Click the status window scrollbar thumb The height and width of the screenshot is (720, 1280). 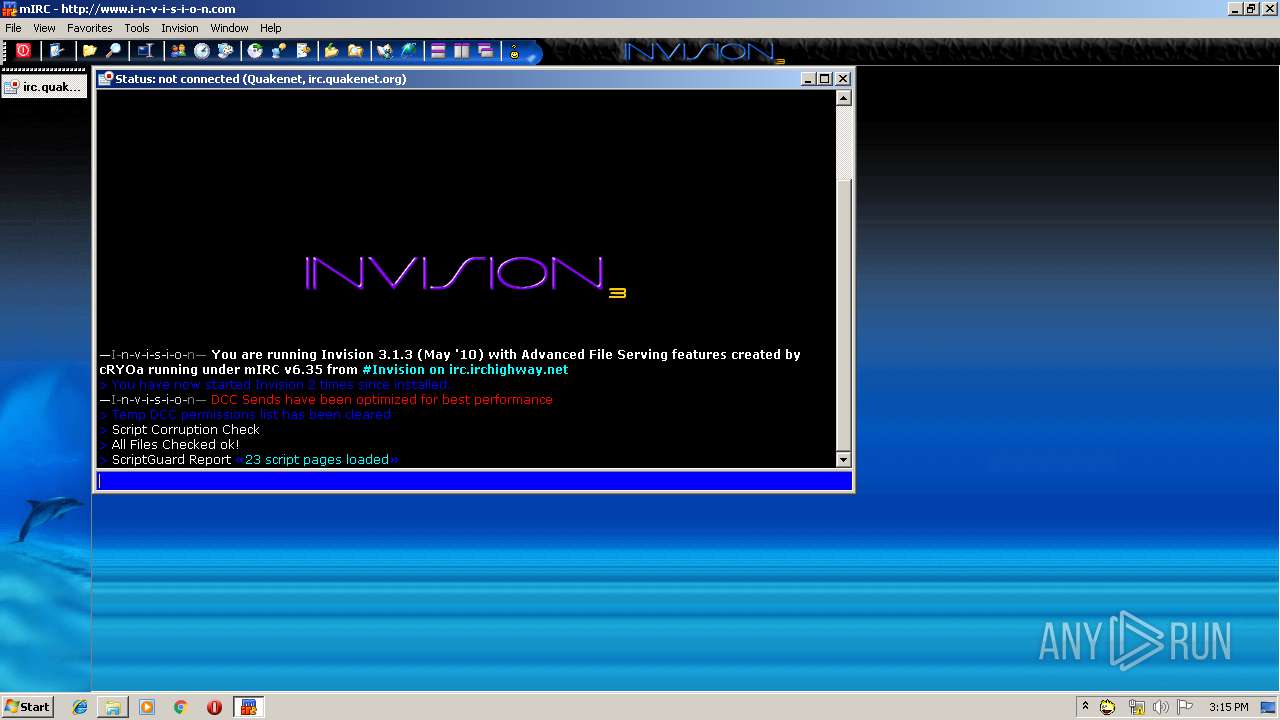843,315
